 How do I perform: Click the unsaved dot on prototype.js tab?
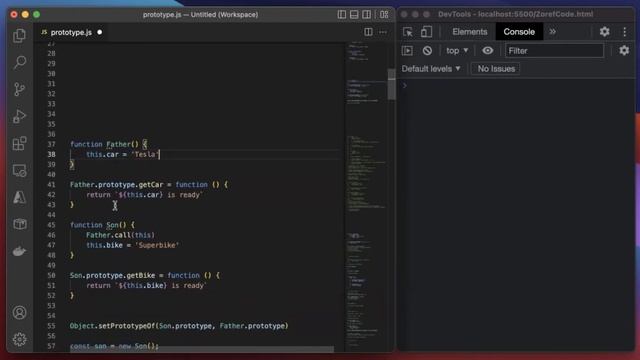coord(100,32)
